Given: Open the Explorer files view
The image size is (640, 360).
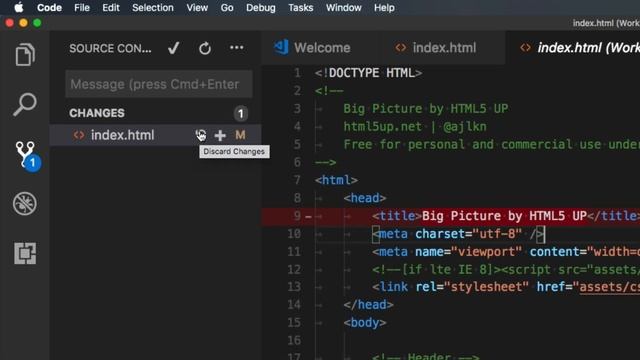Looking at the screenshot, I should pos(25,54).
